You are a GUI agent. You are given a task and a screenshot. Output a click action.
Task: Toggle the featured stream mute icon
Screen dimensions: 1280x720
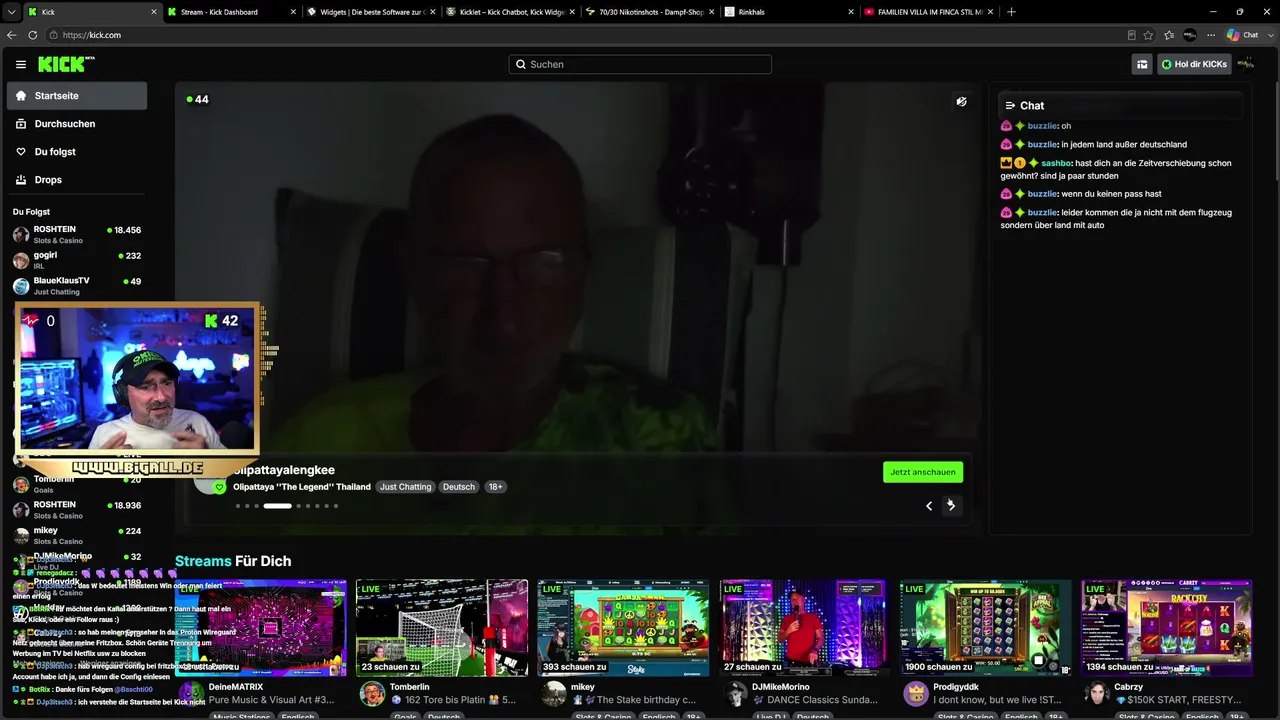961,102
